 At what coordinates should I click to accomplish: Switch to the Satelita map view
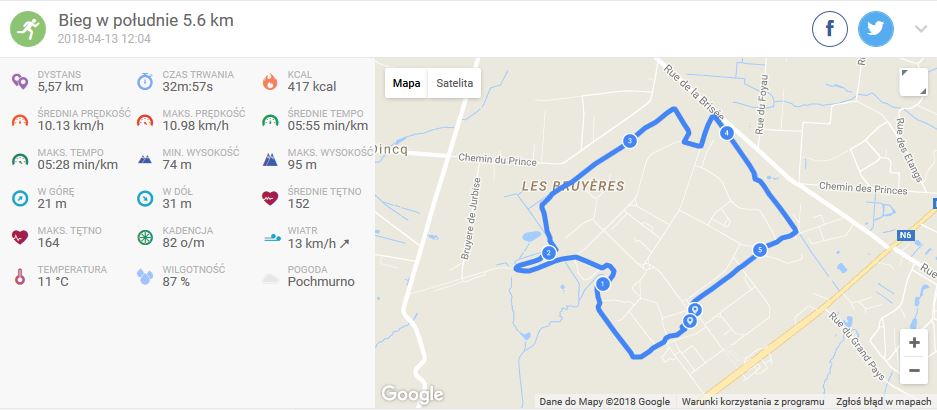(x=454, y=84)
